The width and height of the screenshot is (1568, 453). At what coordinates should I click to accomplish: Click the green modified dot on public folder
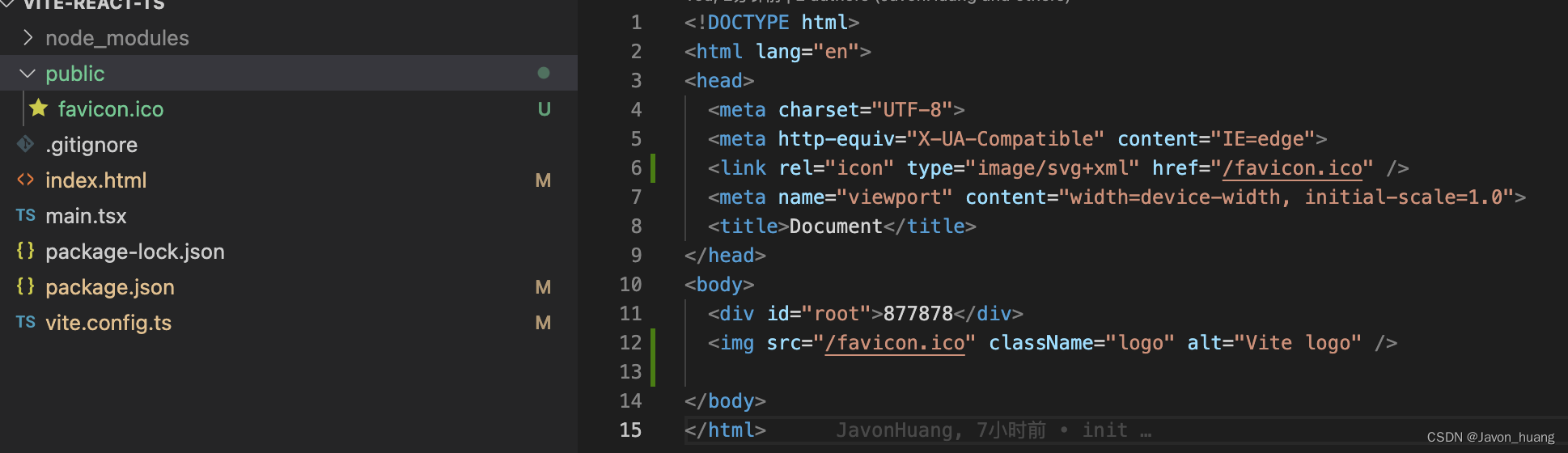tap(544, 73)
